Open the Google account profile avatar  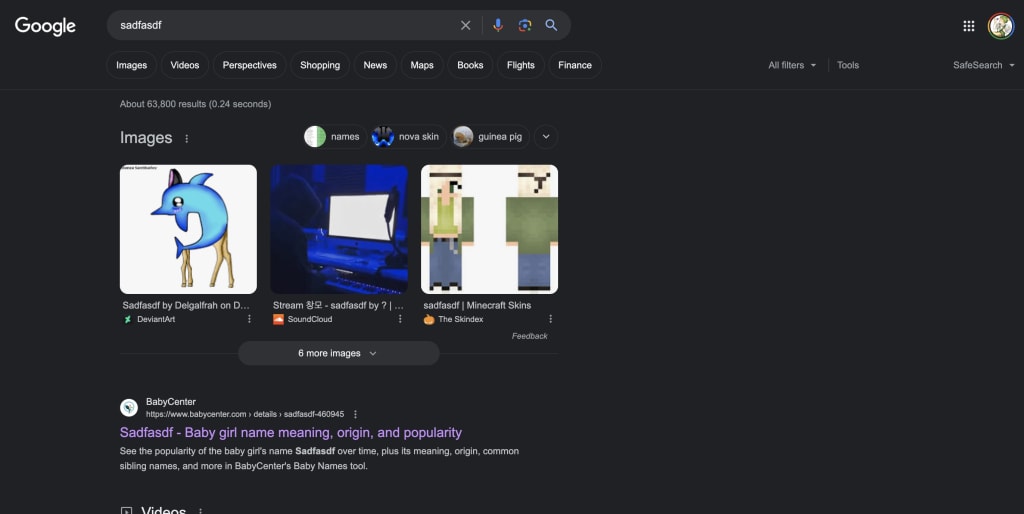1000,26
